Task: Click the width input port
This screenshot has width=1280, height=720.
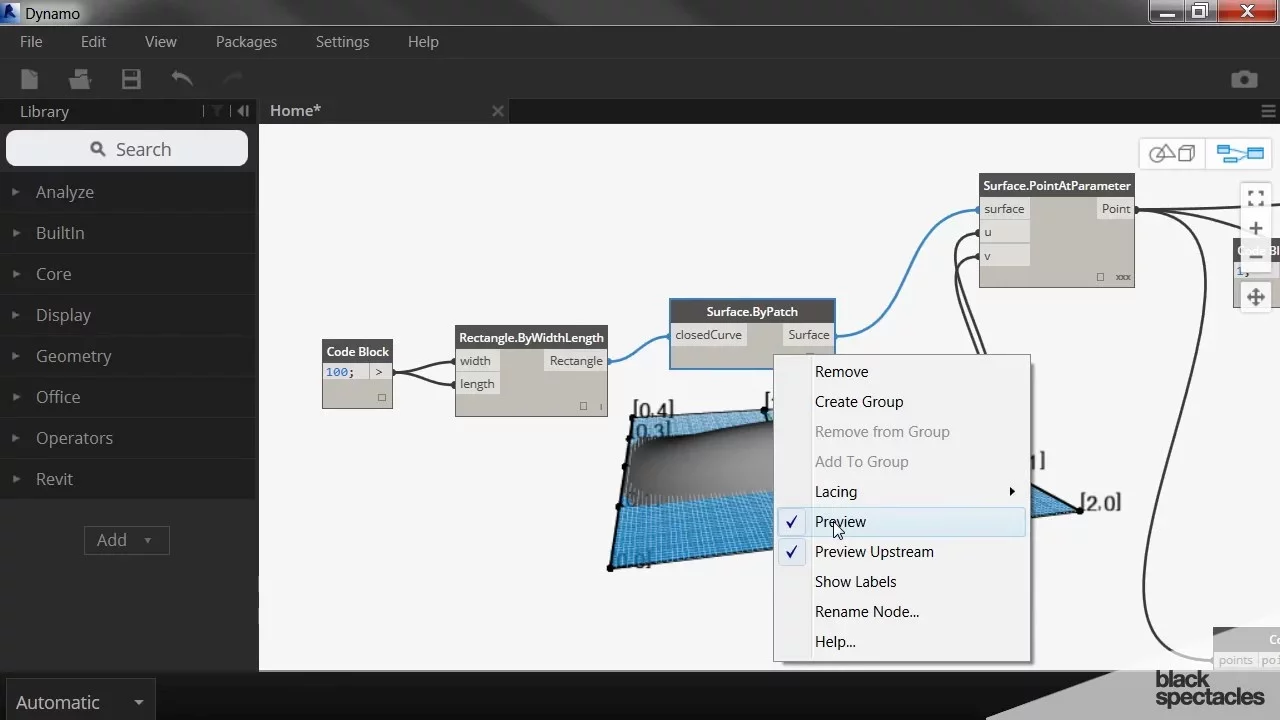Action: [x=476, y=361]
